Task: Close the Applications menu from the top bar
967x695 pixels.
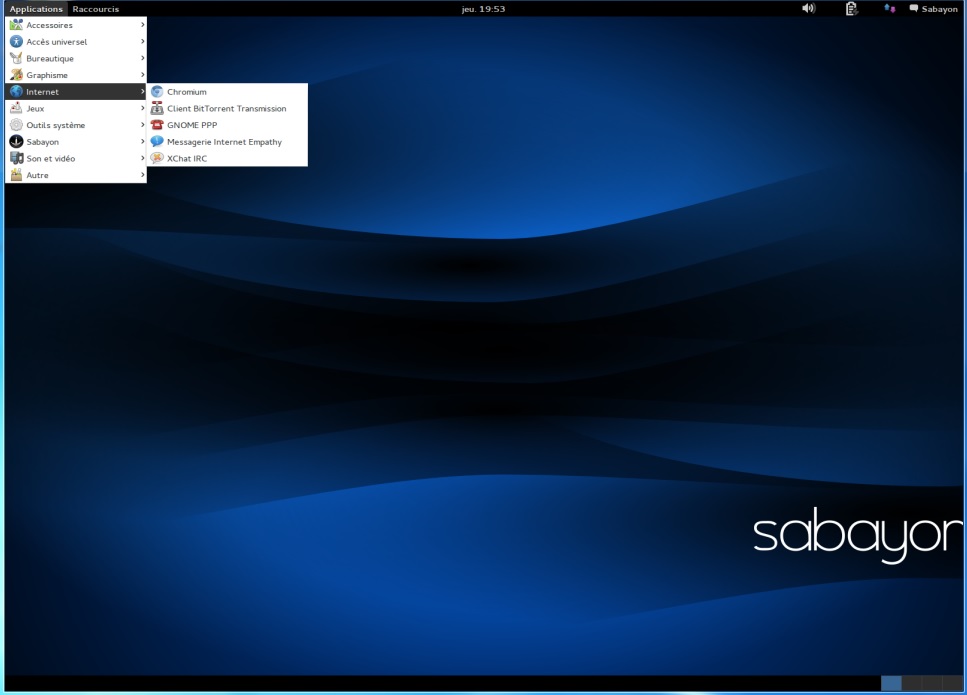Action: [36, 9]
